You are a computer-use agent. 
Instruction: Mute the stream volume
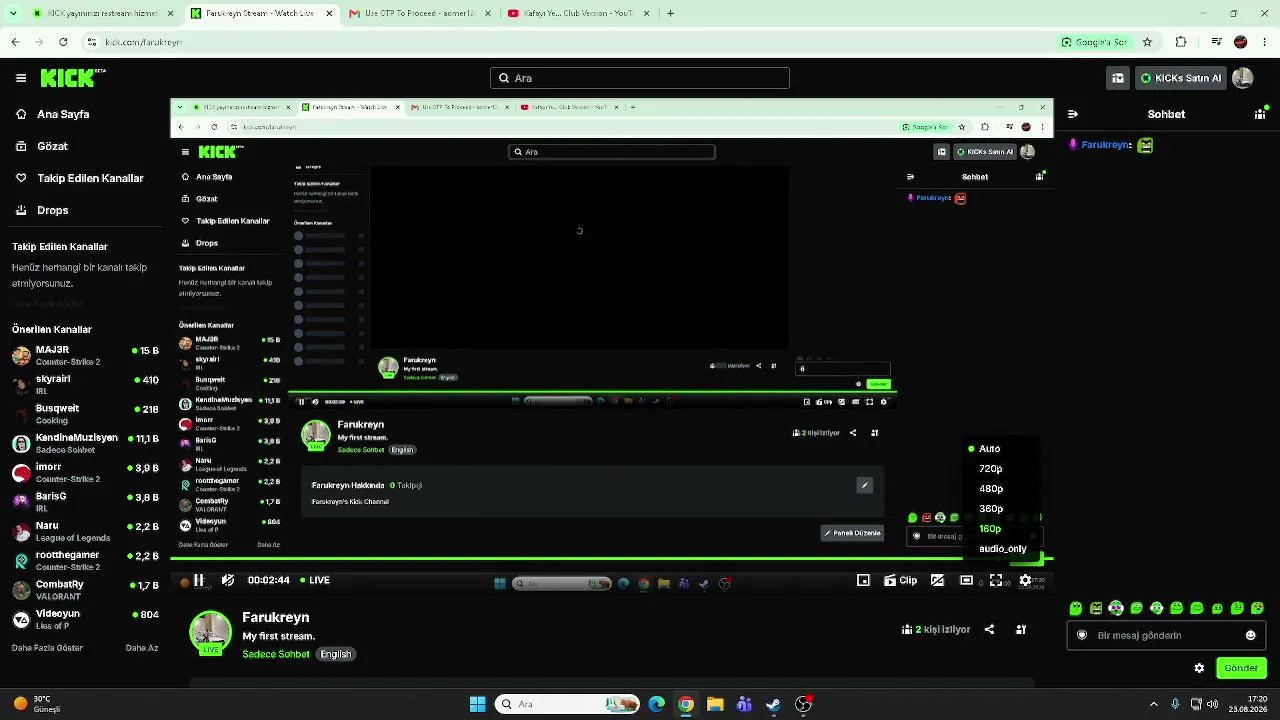[228, 580]
